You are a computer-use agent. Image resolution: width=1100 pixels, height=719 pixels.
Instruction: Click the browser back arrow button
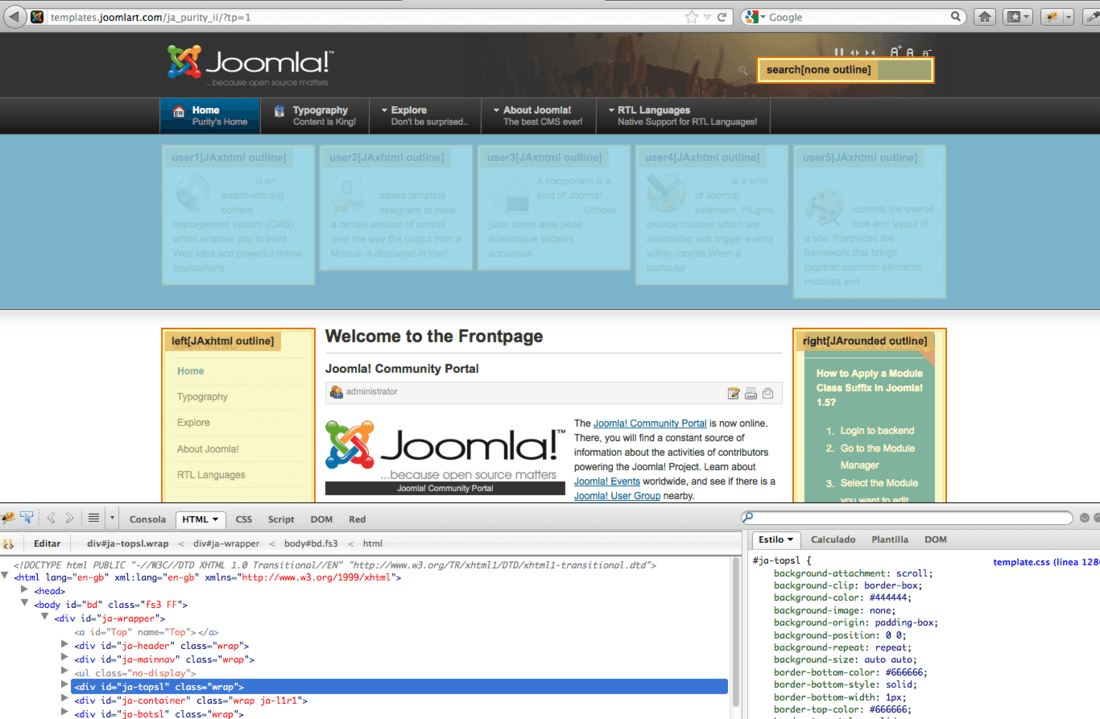15,17
